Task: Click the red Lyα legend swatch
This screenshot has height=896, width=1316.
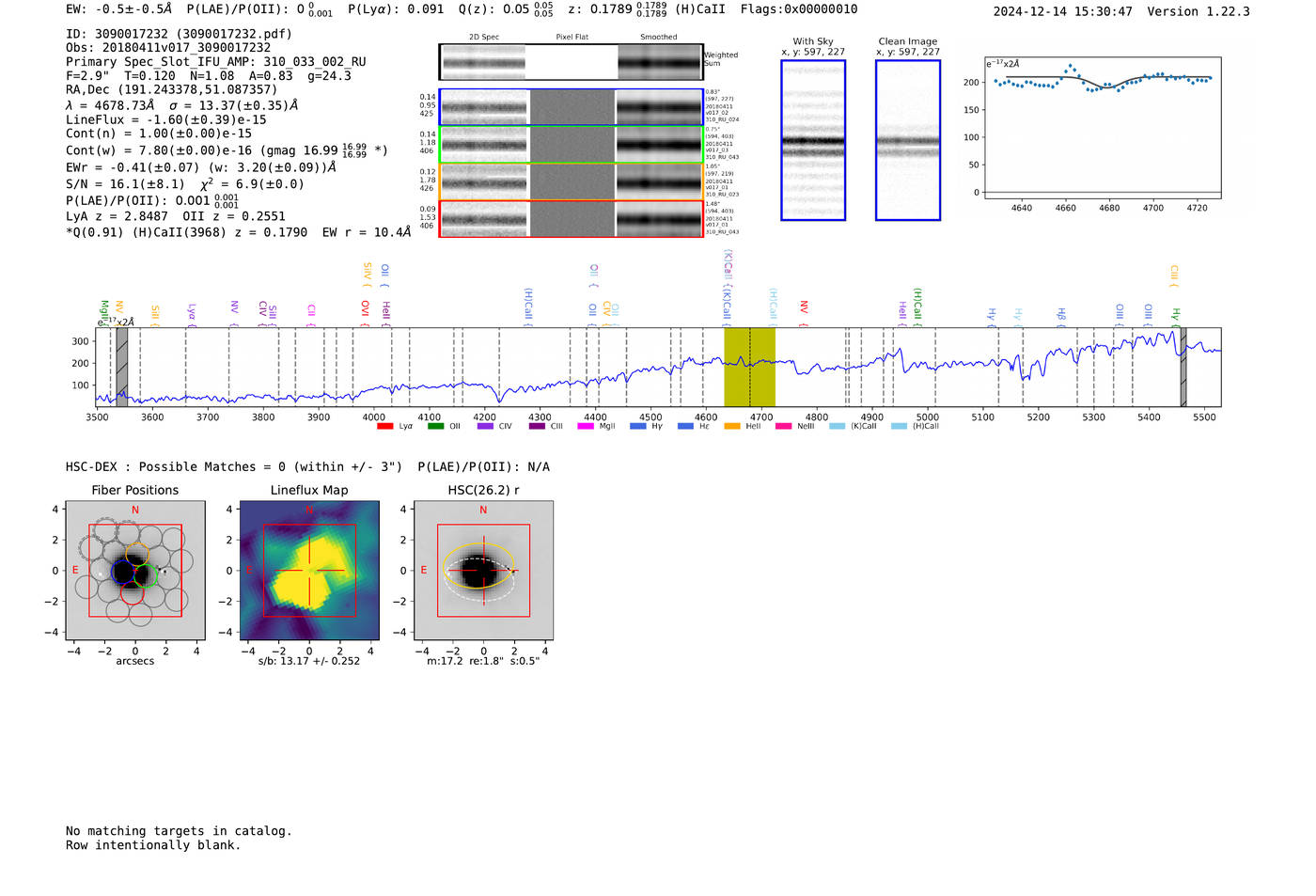Action: [384, 427]
